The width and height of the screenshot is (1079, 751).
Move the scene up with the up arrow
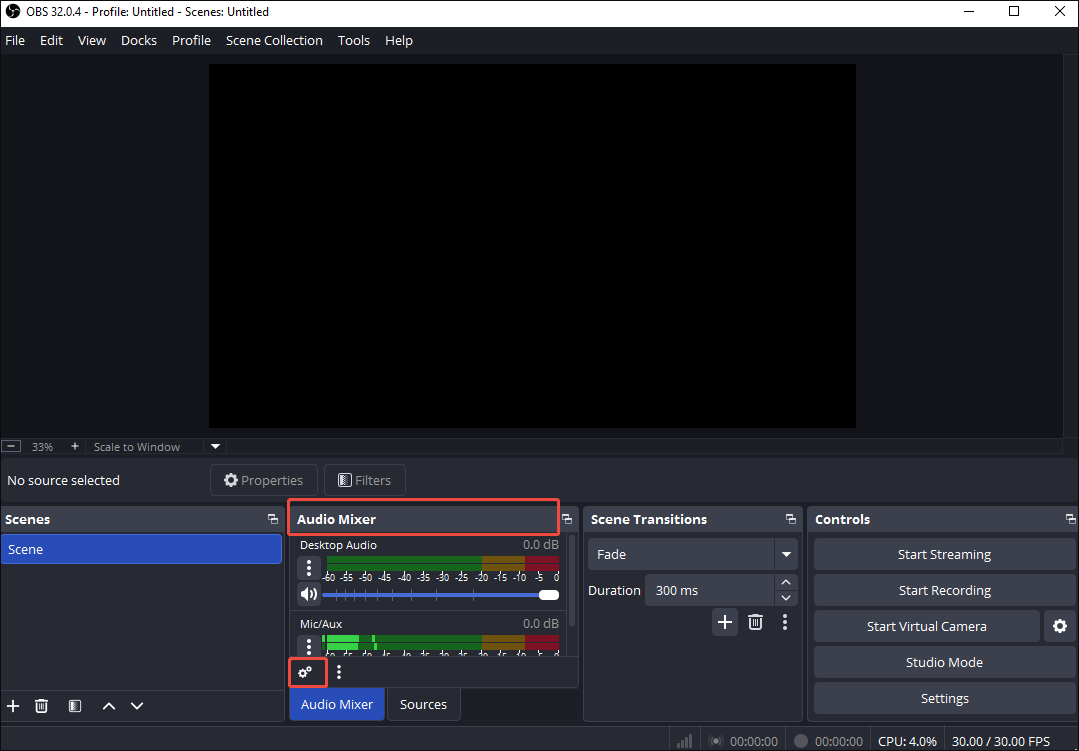click(108, 705)
